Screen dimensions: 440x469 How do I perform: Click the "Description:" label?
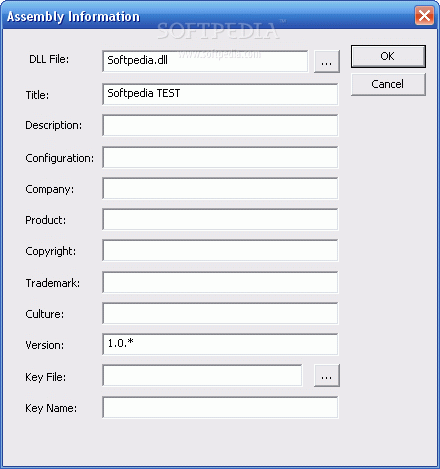[54, 125]
